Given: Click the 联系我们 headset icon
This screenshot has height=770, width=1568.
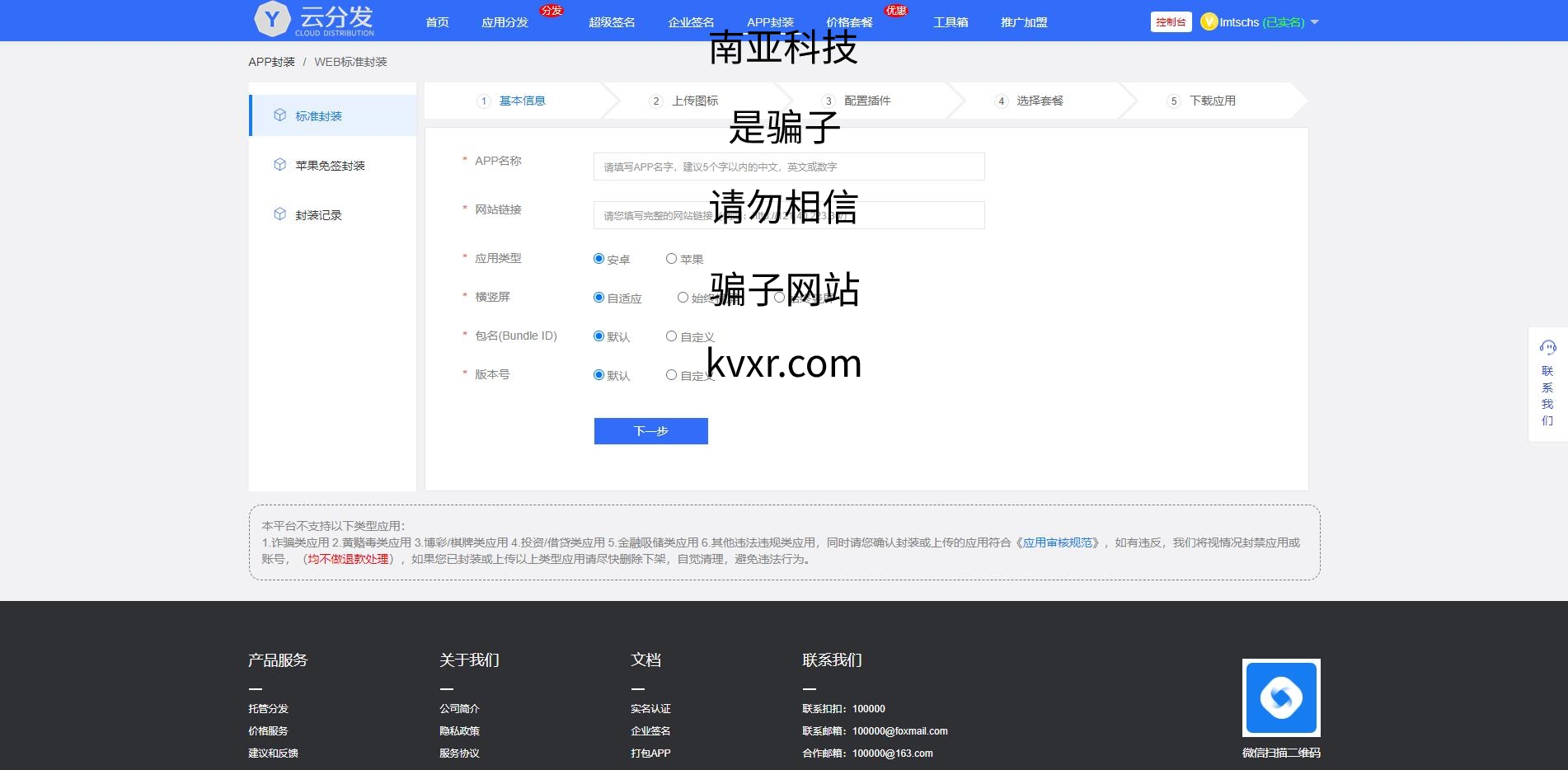Looking at the screenshot, I should [1547, 348].
